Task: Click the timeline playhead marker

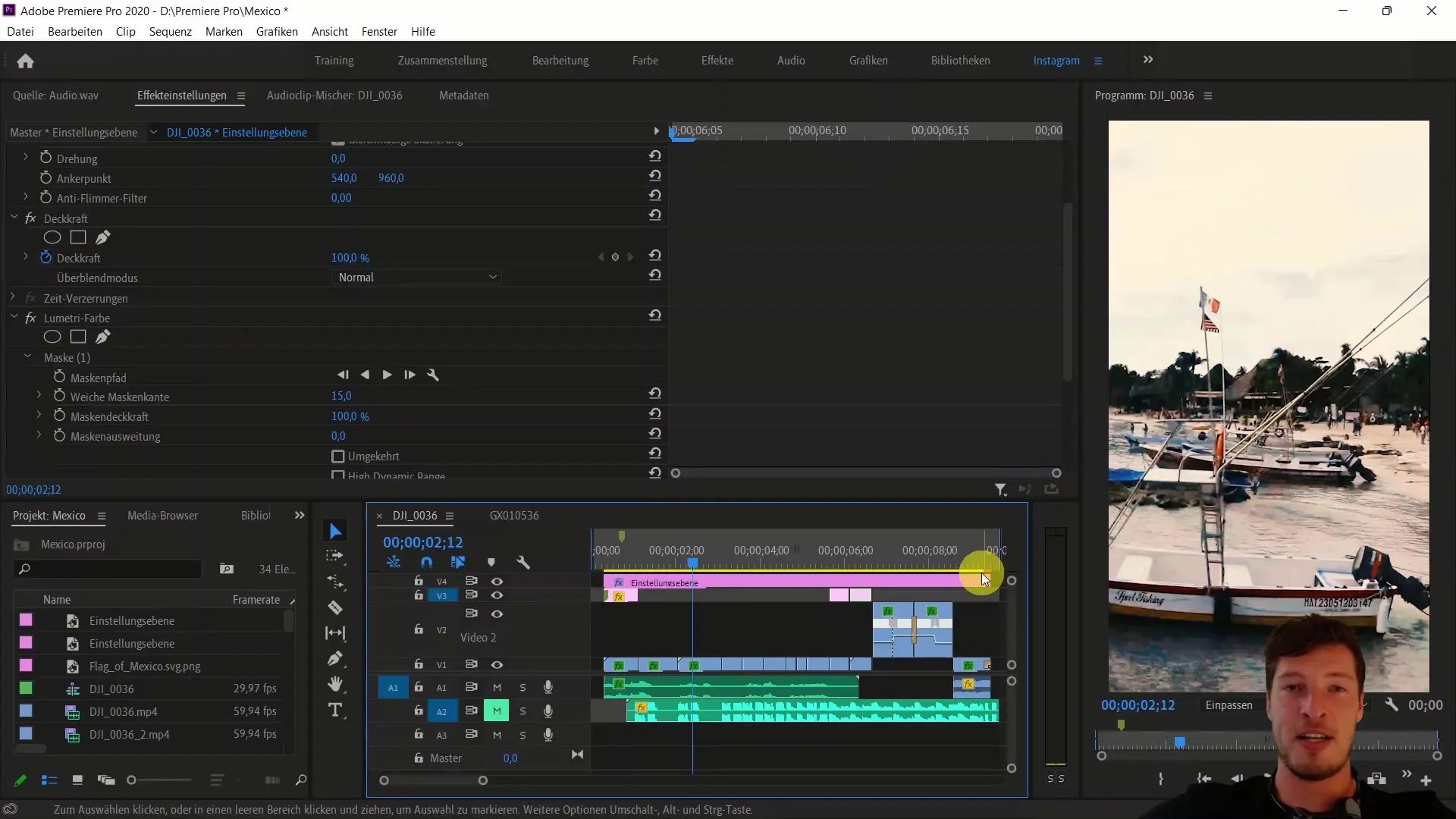Action: (x=692, y=563)
